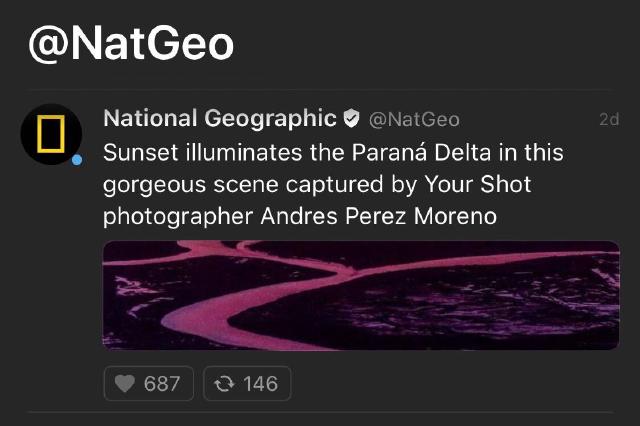Click the words Paraná Delta in tweet
This screenshot has width=640, height=426.
coord(421,153)
